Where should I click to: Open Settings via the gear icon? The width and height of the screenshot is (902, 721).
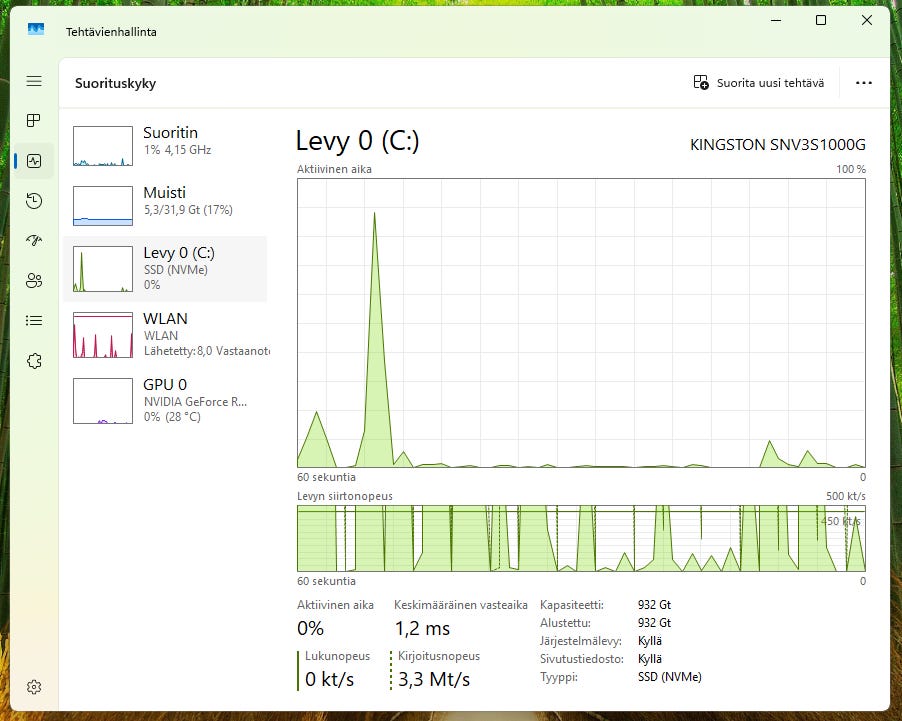point(34,687)
